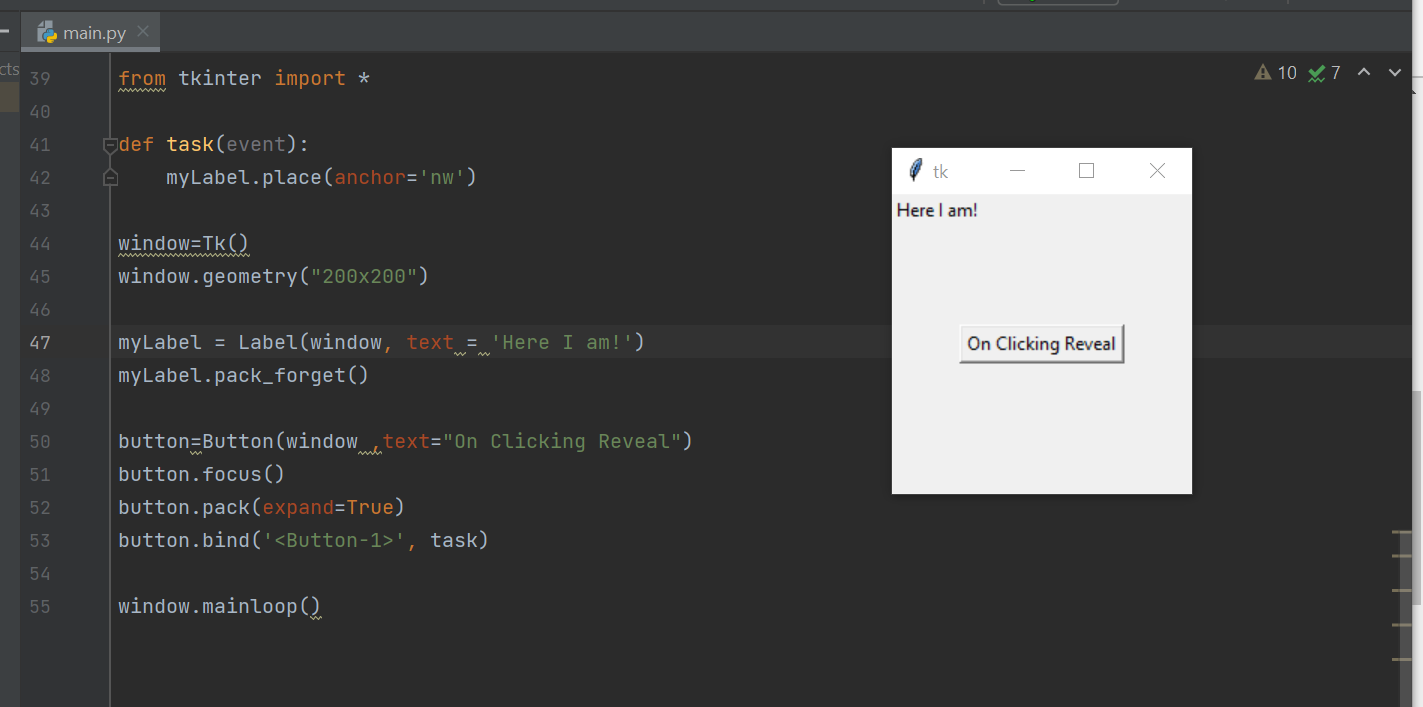
Task: Click the 'myLabel.pack_forget()' line
Action: click(243, 376)
